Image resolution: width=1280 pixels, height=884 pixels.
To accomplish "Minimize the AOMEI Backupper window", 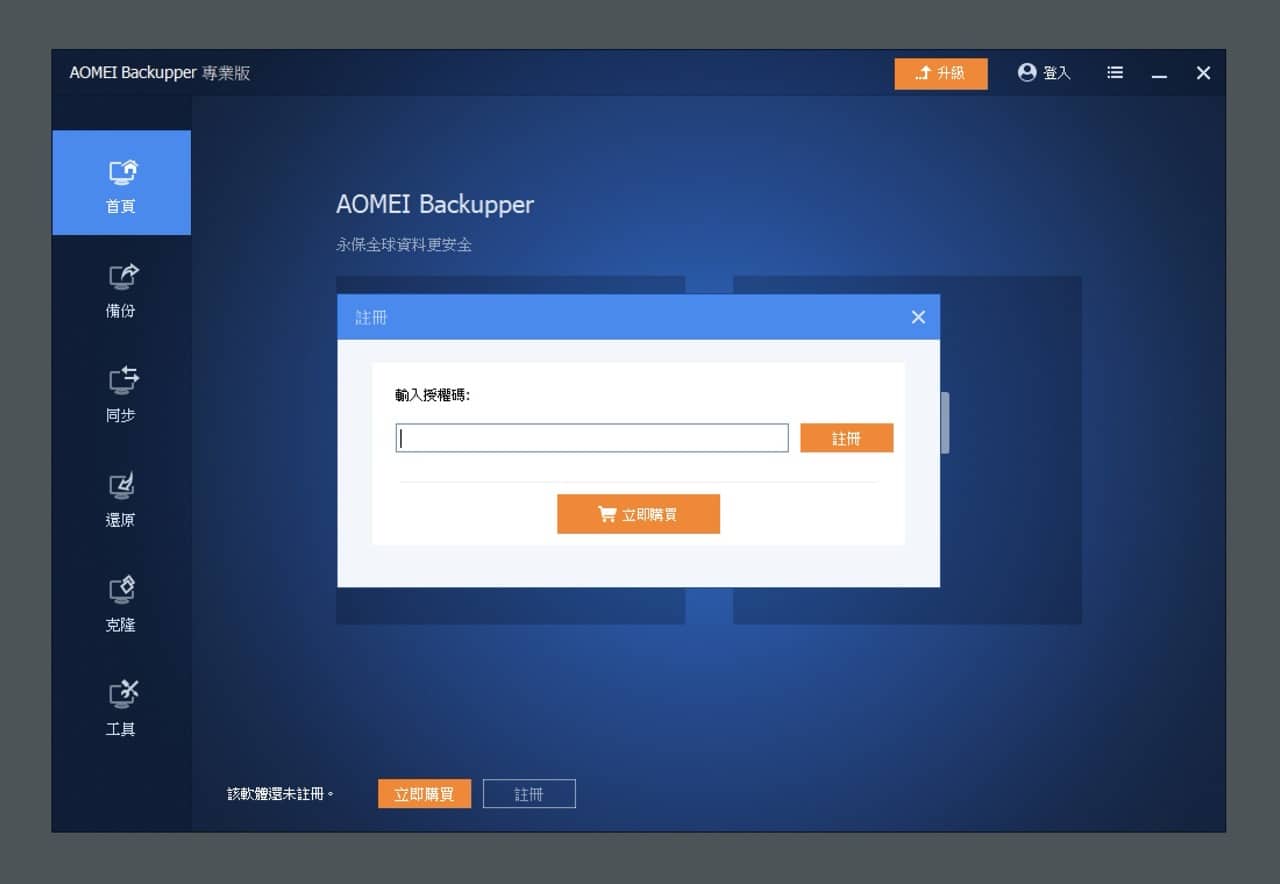I will click(1159, 73).
